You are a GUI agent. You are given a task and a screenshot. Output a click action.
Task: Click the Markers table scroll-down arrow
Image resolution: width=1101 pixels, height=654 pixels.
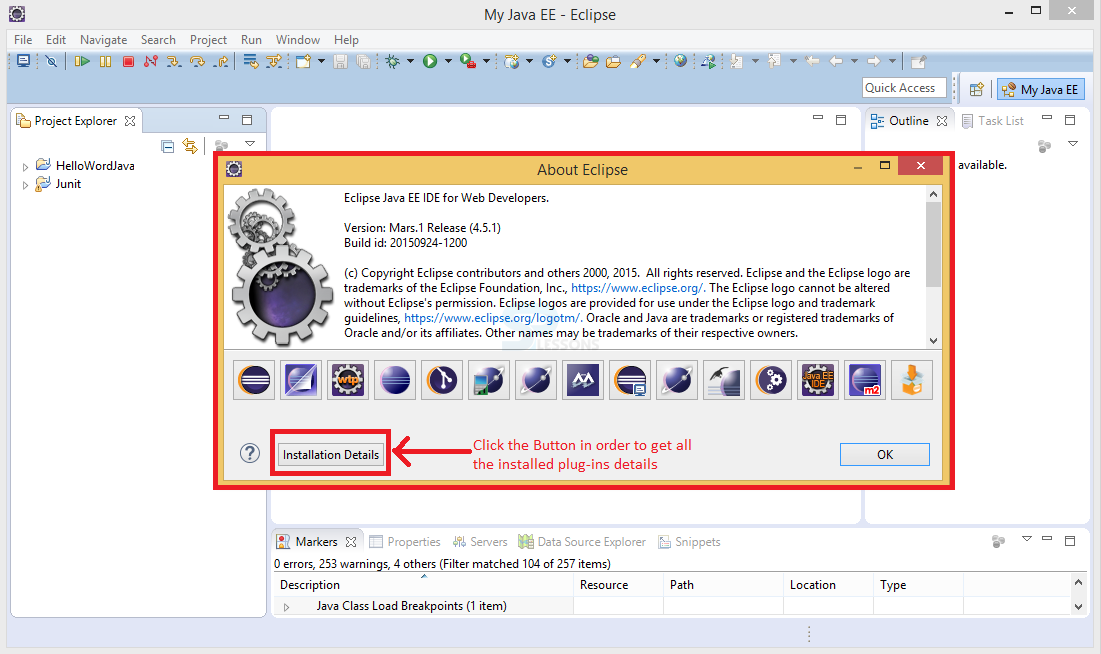tap(1079, 607)
